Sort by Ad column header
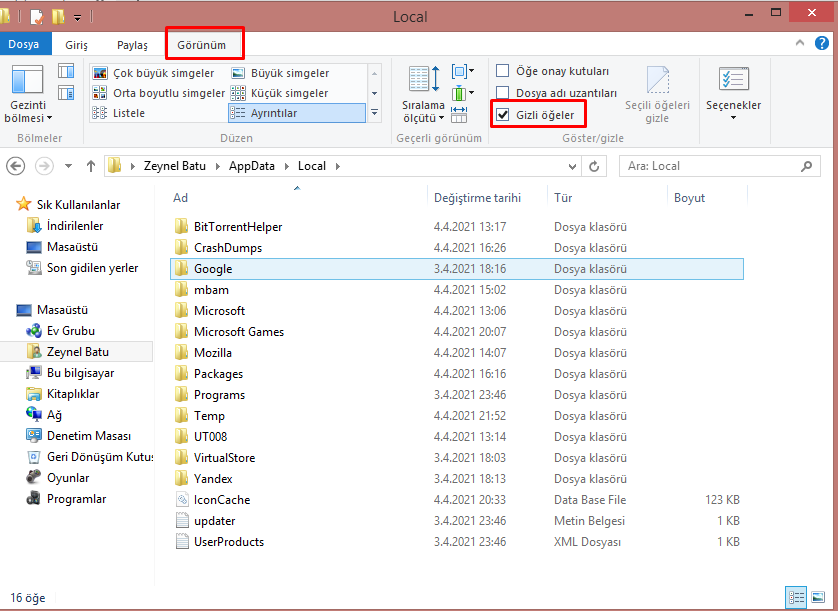The image size is (838, 611). pos(181,198)
